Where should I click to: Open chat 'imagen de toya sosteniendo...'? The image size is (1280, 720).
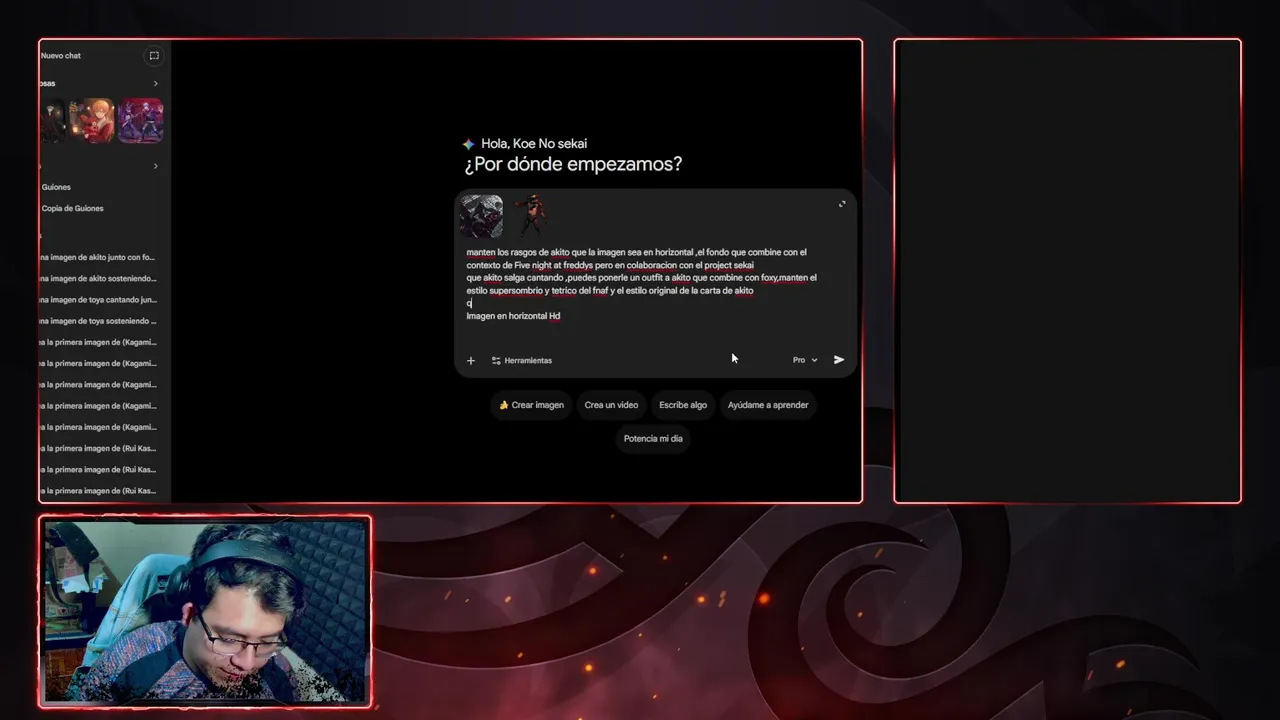98,321
